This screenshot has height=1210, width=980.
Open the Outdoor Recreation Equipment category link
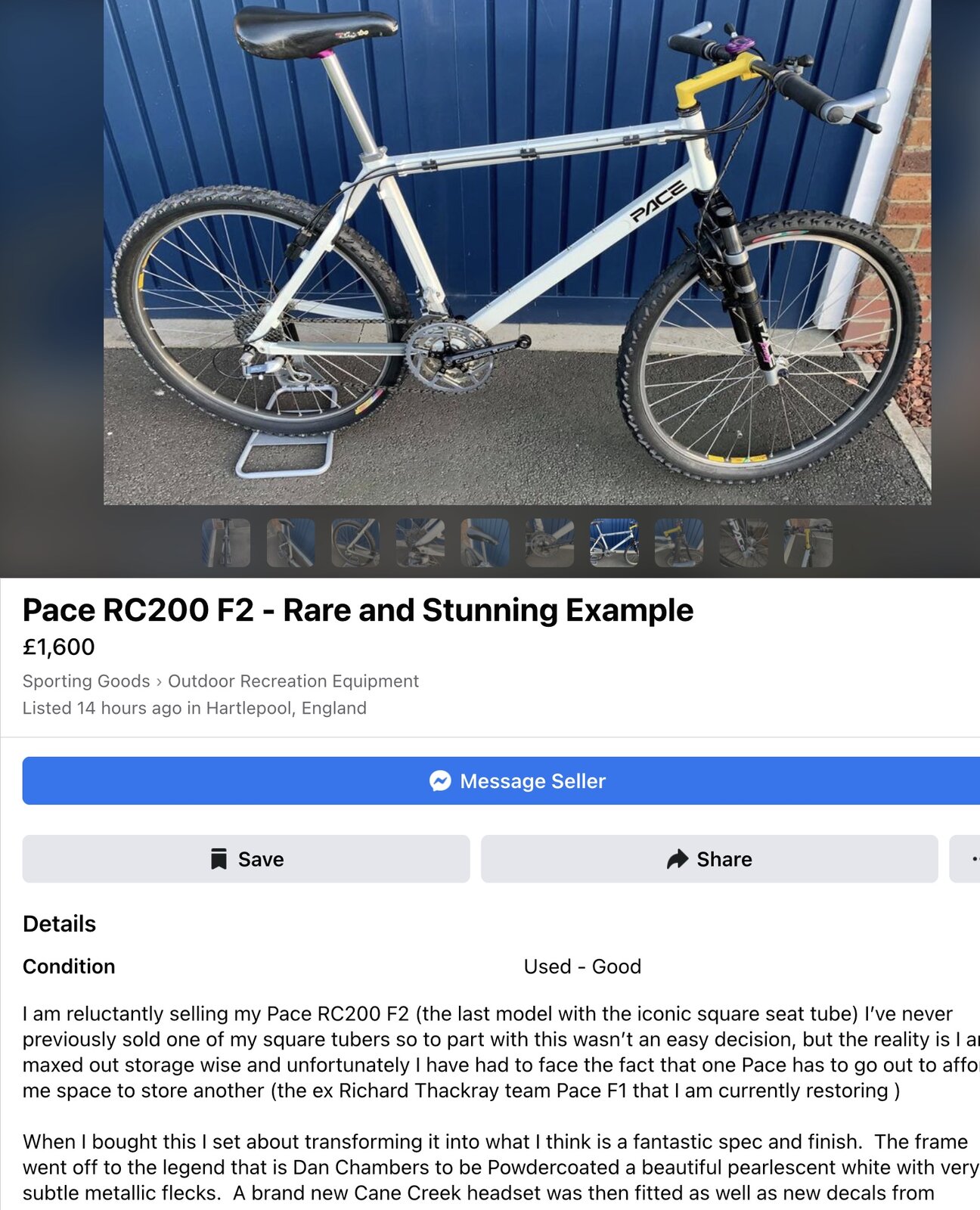(293, 681)
